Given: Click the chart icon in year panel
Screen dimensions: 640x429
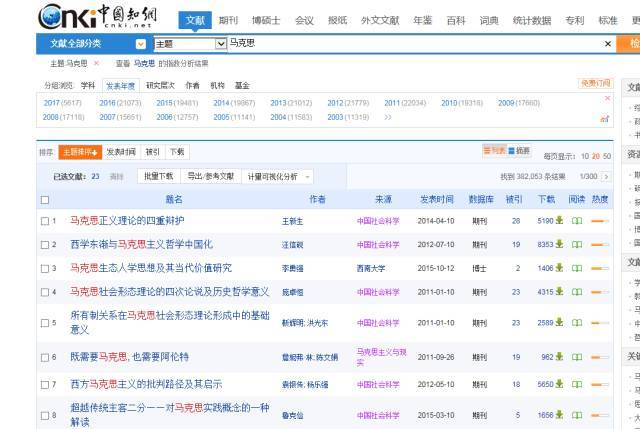Looking at the screenshot, I should [604, 119].
